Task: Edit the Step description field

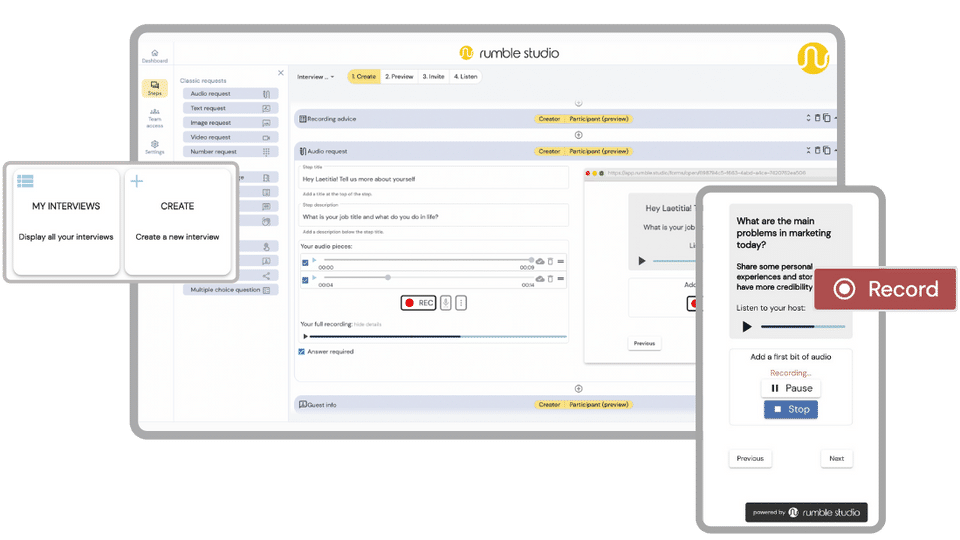Action: pos(434,217)
